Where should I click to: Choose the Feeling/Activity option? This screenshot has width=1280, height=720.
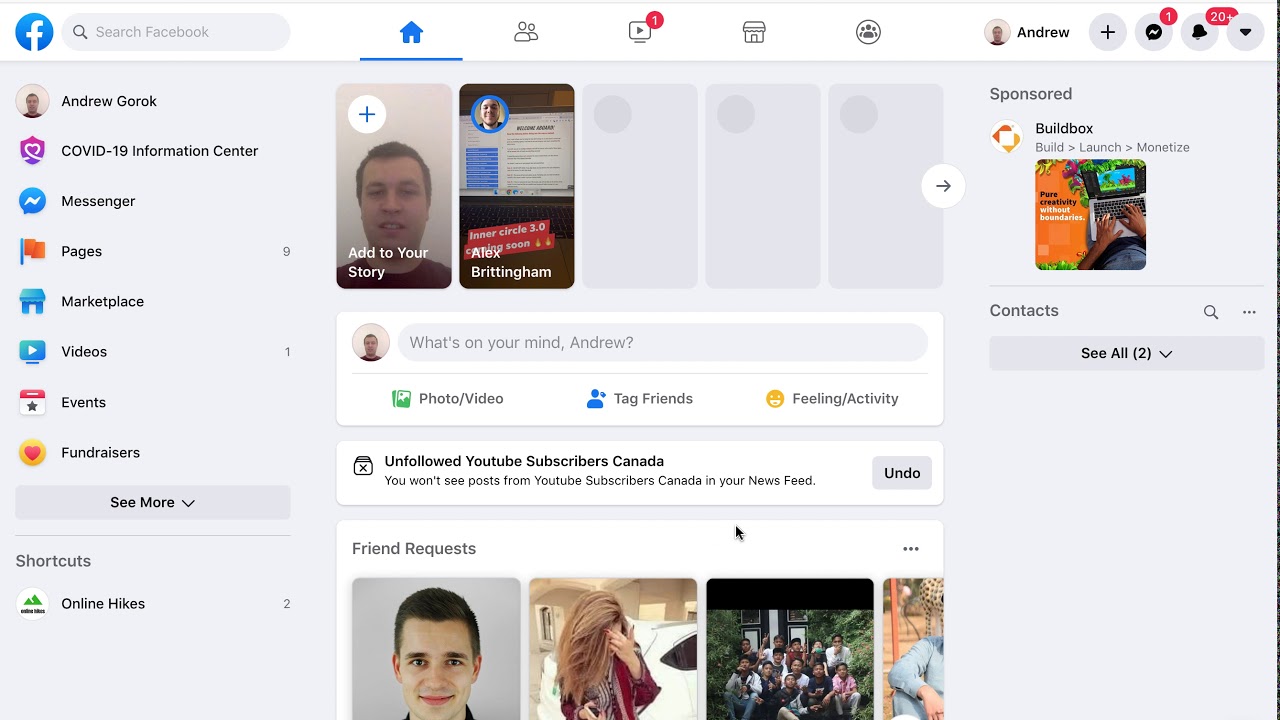[832, 398]
